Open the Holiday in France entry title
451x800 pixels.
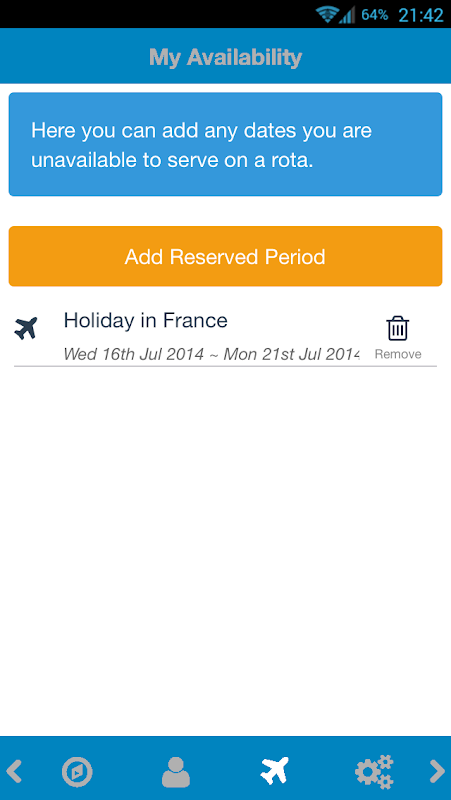145,320
